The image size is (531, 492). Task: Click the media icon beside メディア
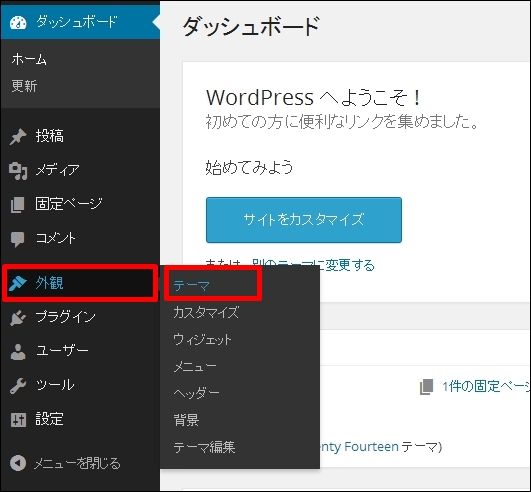point(18,171)
